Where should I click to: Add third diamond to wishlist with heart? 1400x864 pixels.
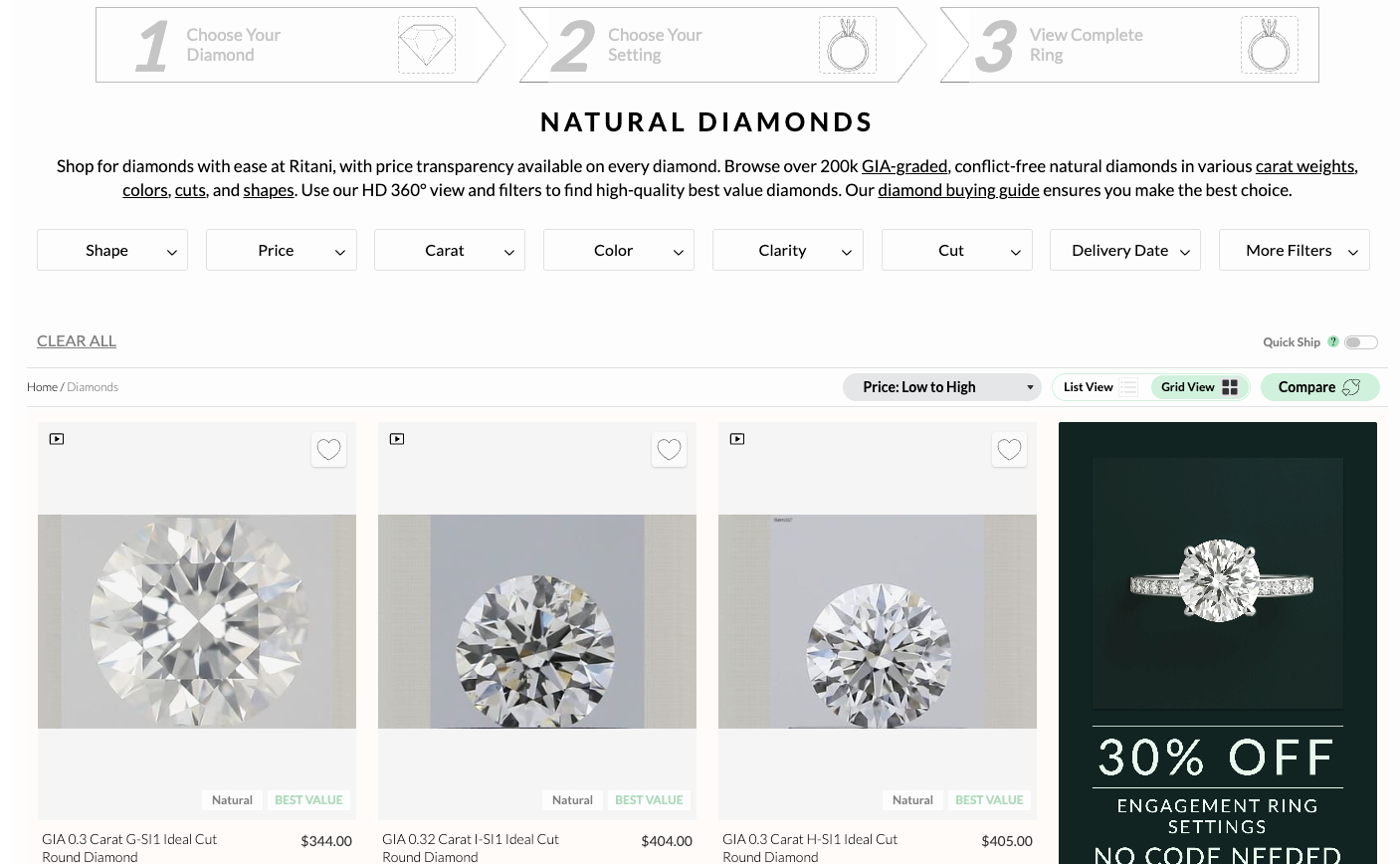[x=1009, y=450]
